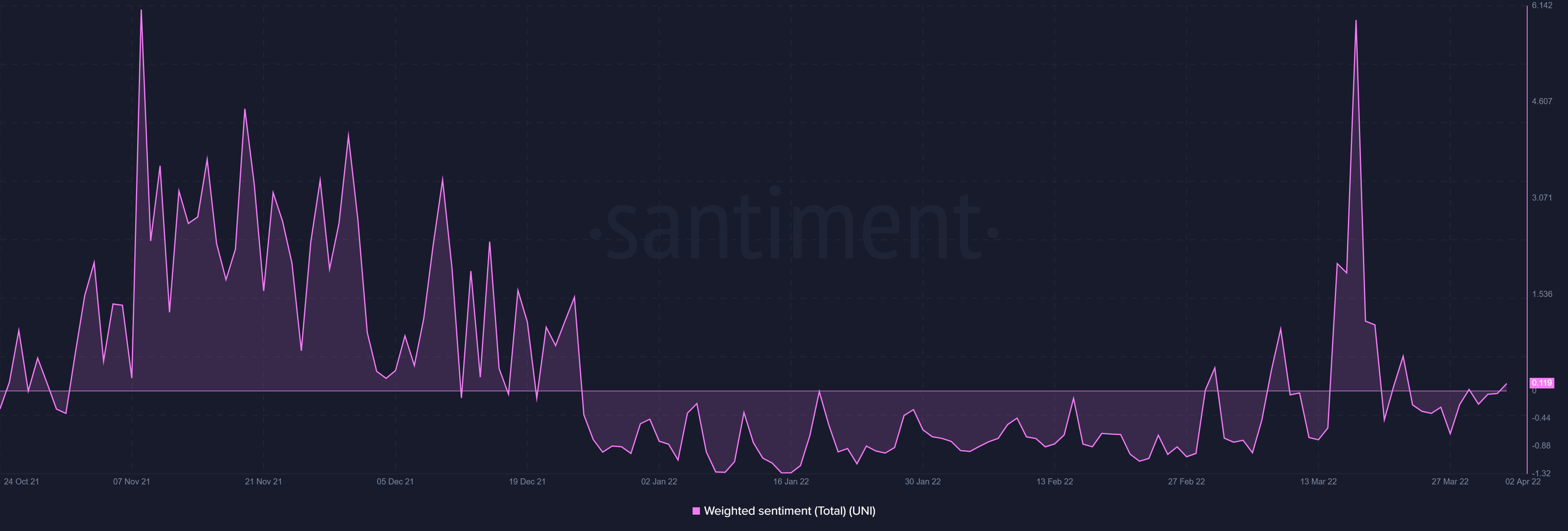The width and height of the screenshot is (1568, 531).
Task: Click the 21 Nov 21 date label
Action: click(264, 481)
